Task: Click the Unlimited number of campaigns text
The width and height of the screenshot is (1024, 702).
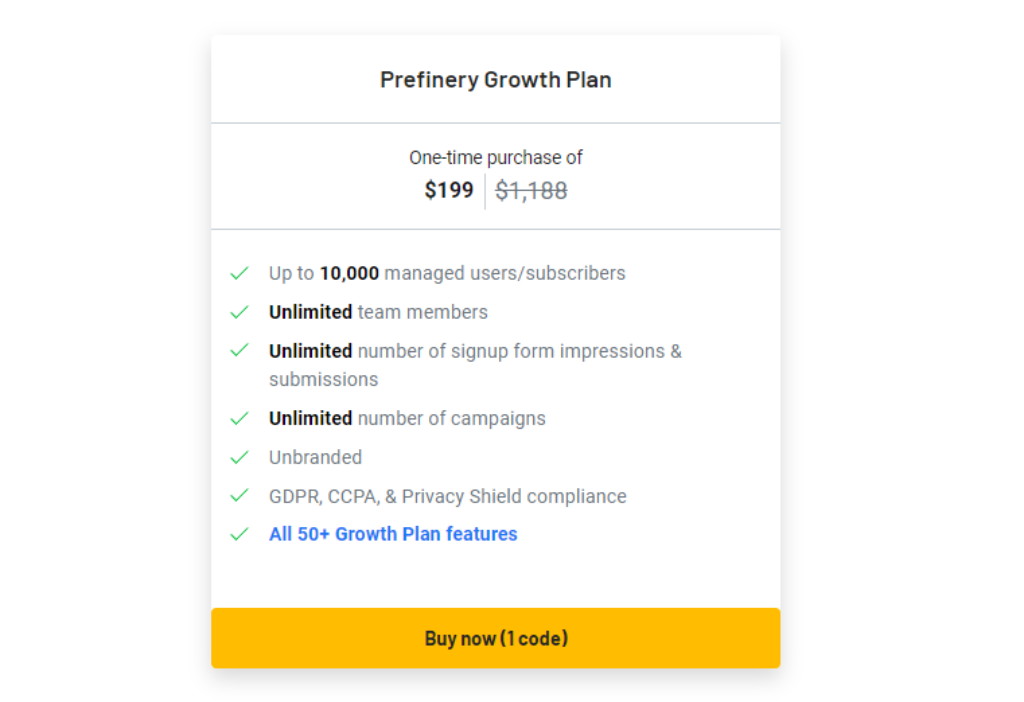Action: (x=407, y=418)
